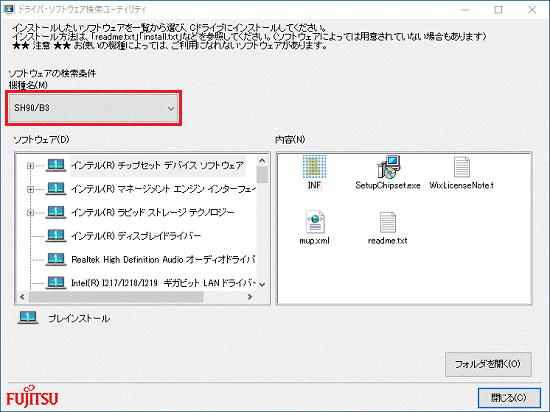Click the mup.xml file name label

tap(315, 241)
